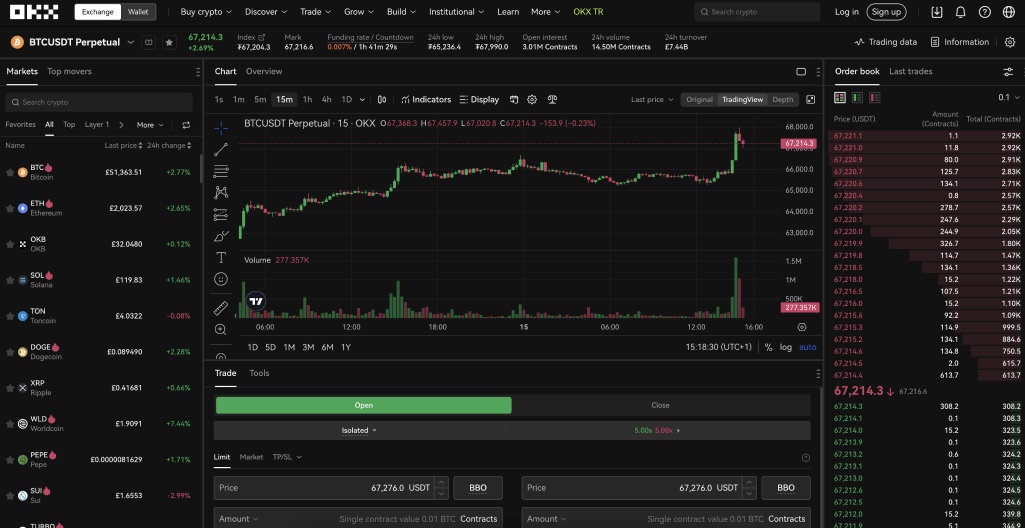Open order book preferences sliders icon
Screen dimensions: 1025x528
(1008, 72)
